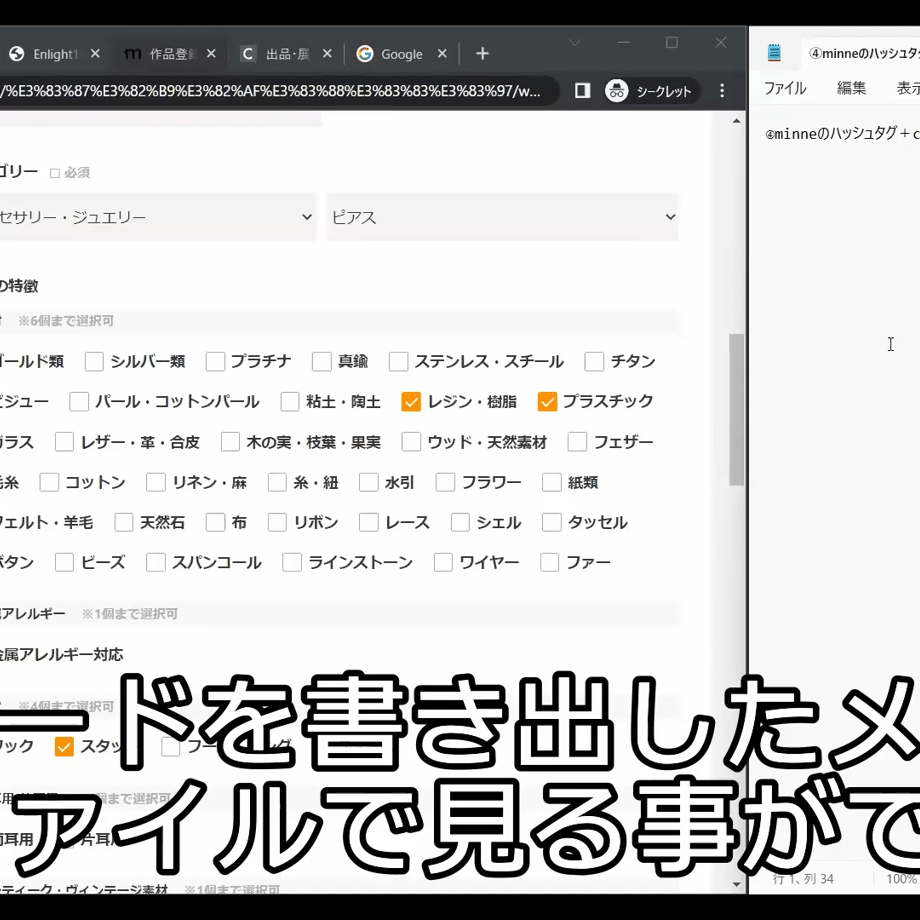Check the レース checkbox
The width and height of the screenshot is (920, 920).
pyautogui.click(x=368, y=522)
